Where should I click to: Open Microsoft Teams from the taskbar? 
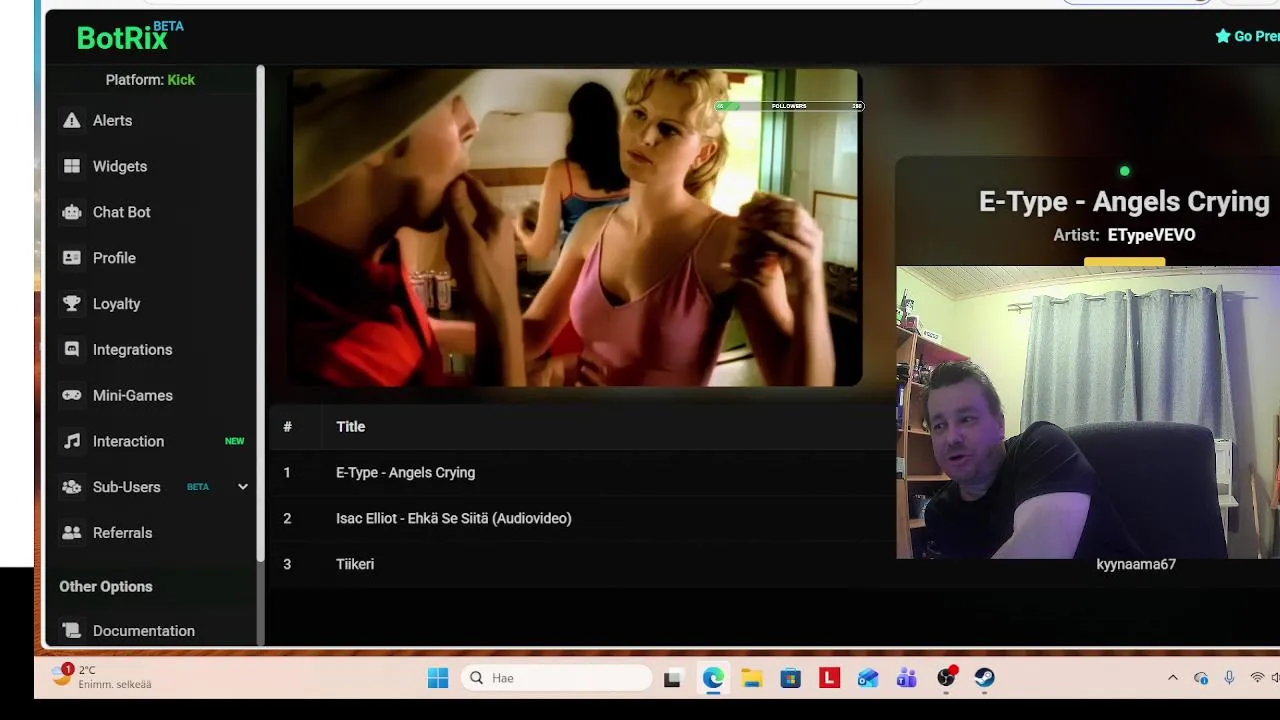coord(907,678)
